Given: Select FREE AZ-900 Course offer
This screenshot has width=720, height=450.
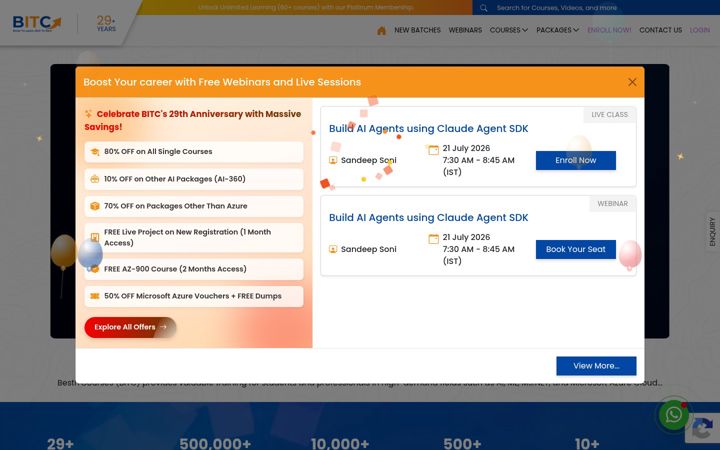Looking at the screenshot, I should click(194, 270).
